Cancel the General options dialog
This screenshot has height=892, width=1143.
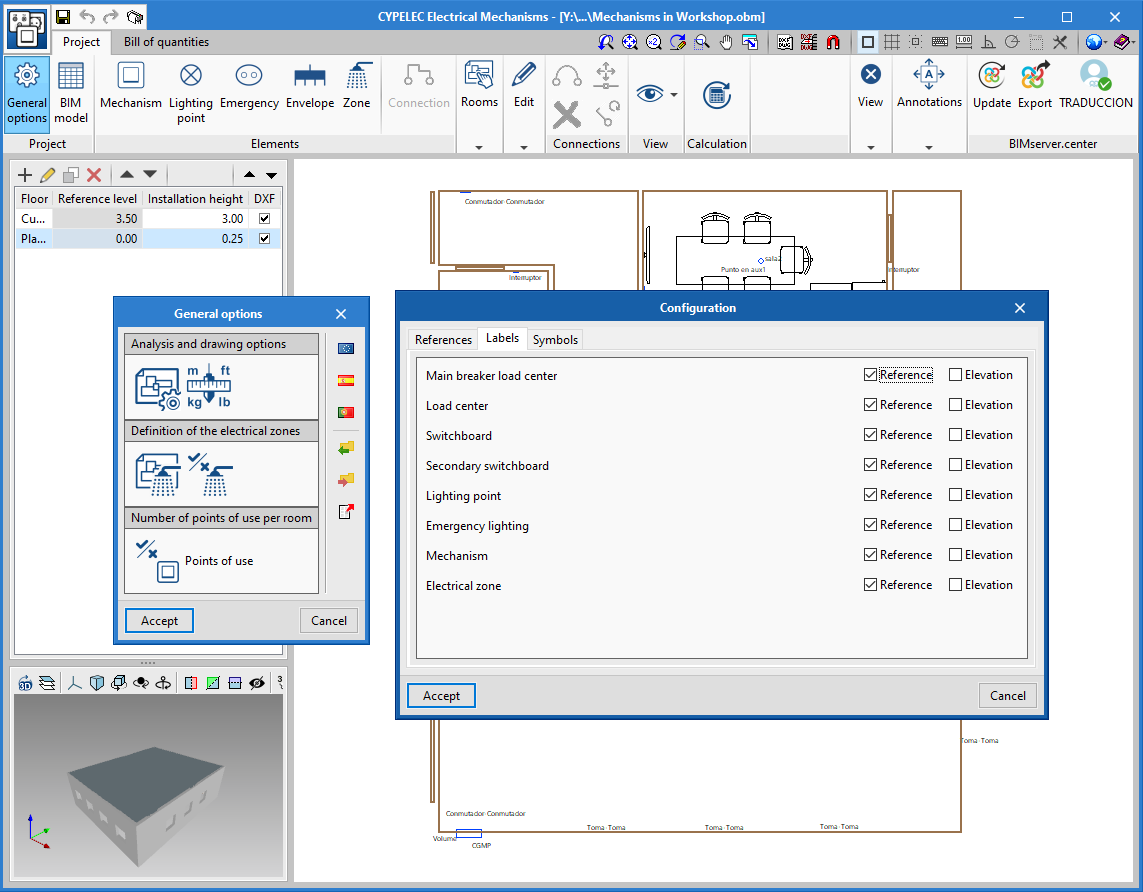pyautogui.click(x=329, y=621)
